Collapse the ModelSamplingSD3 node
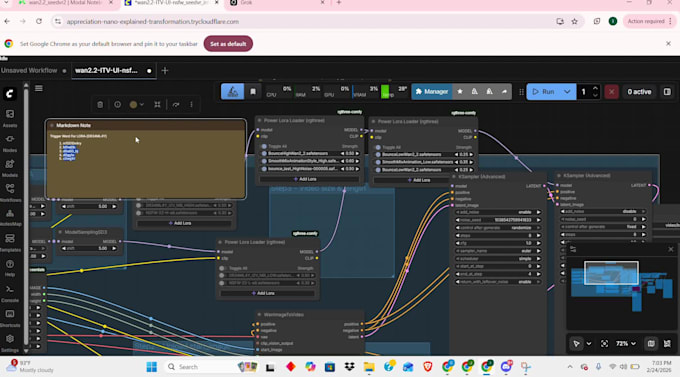This screenshot has width=680, height=377. [x=60, y=232]
